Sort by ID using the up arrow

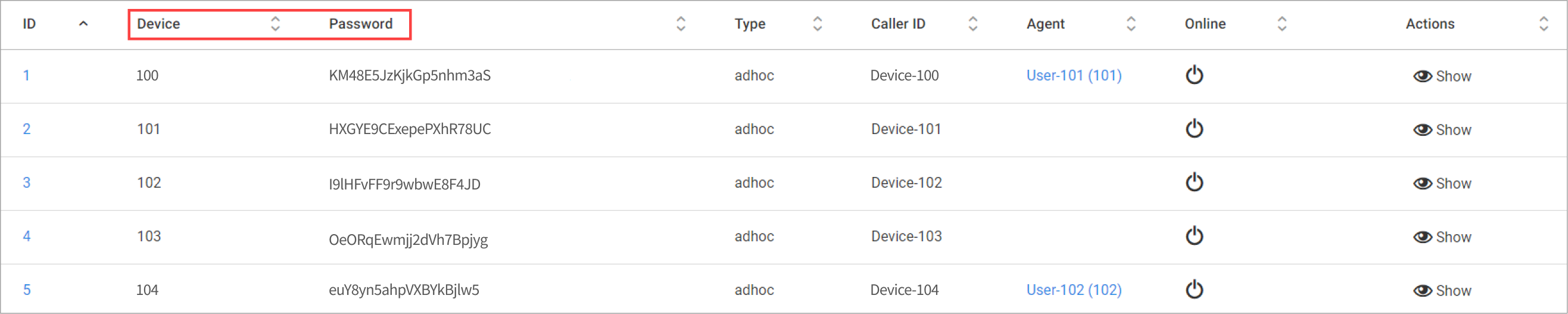pos(83,24)
